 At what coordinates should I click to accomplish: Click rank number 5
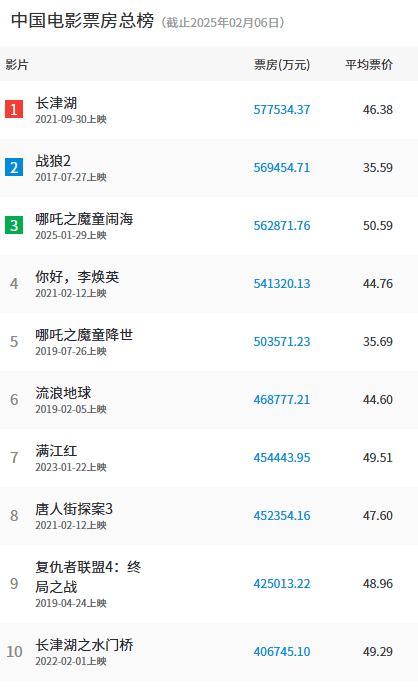(x=14, y=342)
